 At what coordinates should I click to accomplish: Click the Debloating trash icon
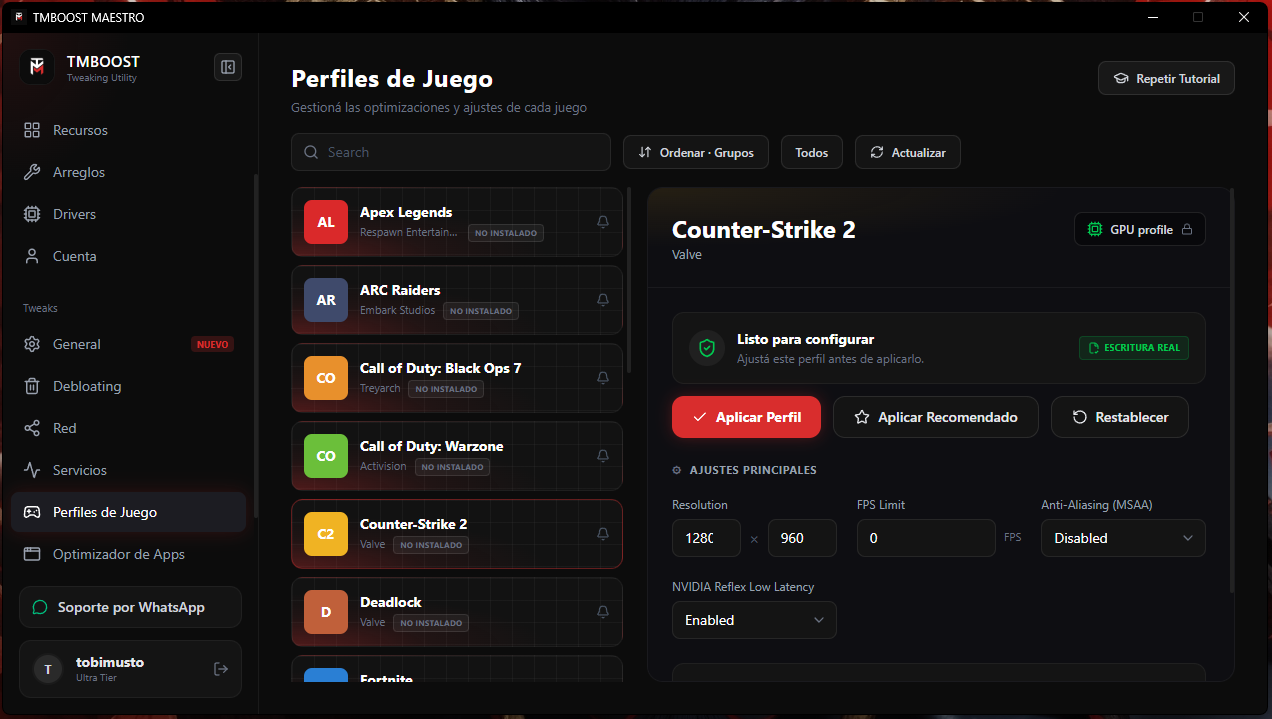point(32,386)
